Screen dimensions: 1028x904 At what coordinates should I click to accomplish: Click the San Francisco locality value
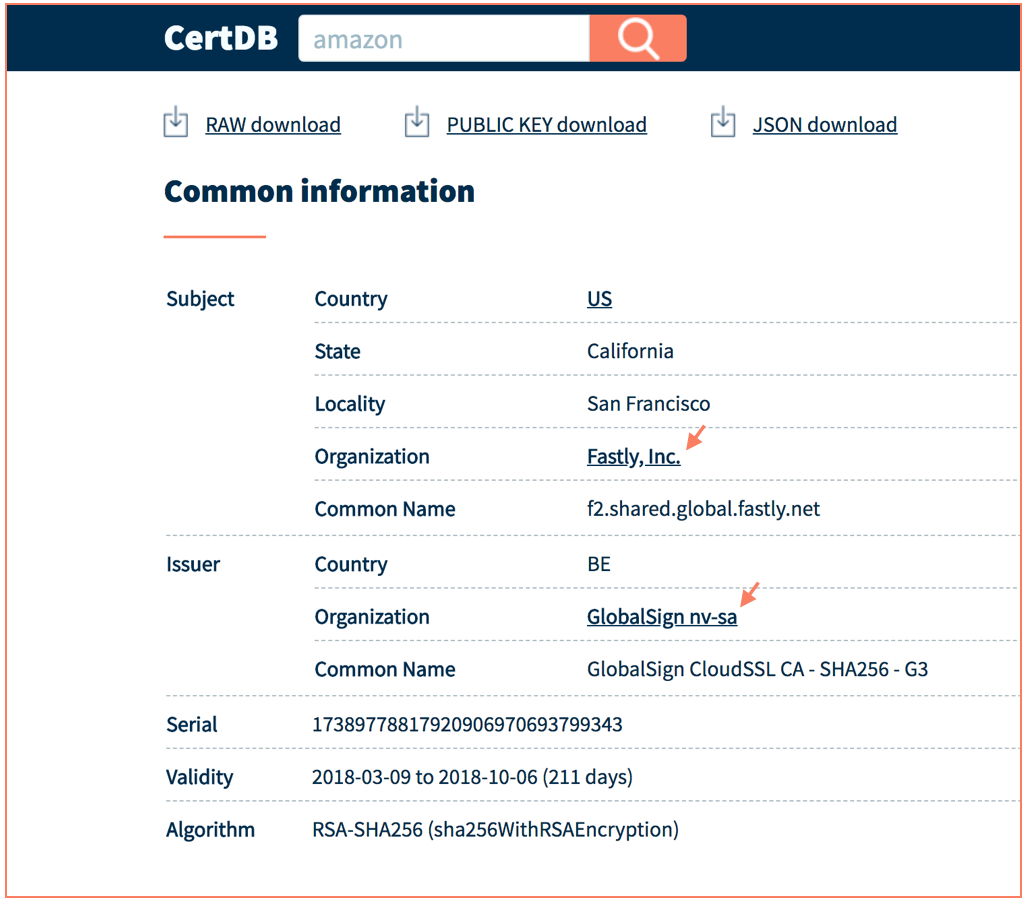tap(648, 404)
